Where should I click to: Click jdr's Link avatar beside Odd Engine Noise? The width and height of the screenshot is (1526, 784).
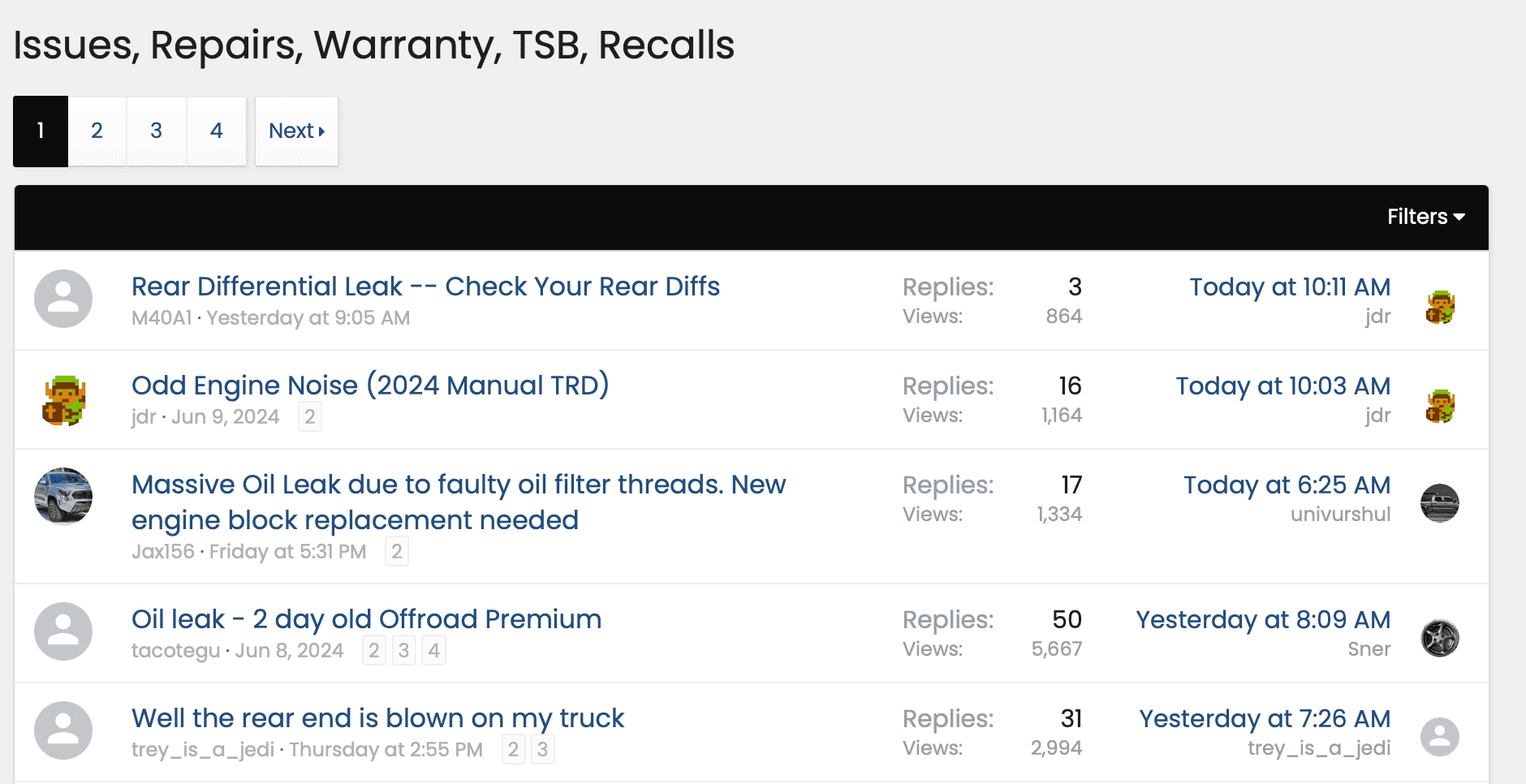[x=63, y=400]
